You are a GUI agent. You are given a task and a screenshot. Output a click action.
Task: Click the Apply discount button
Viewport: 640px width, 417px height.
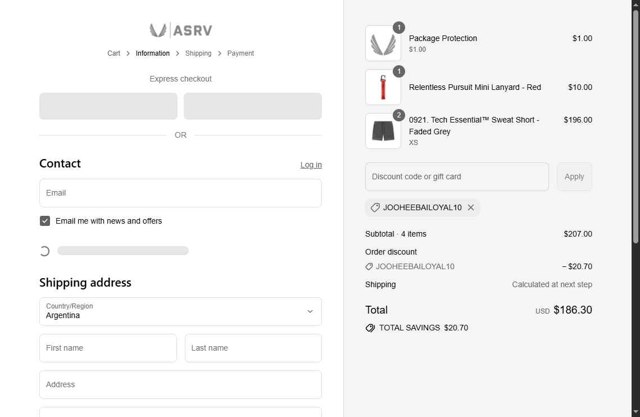click(574, 177)
